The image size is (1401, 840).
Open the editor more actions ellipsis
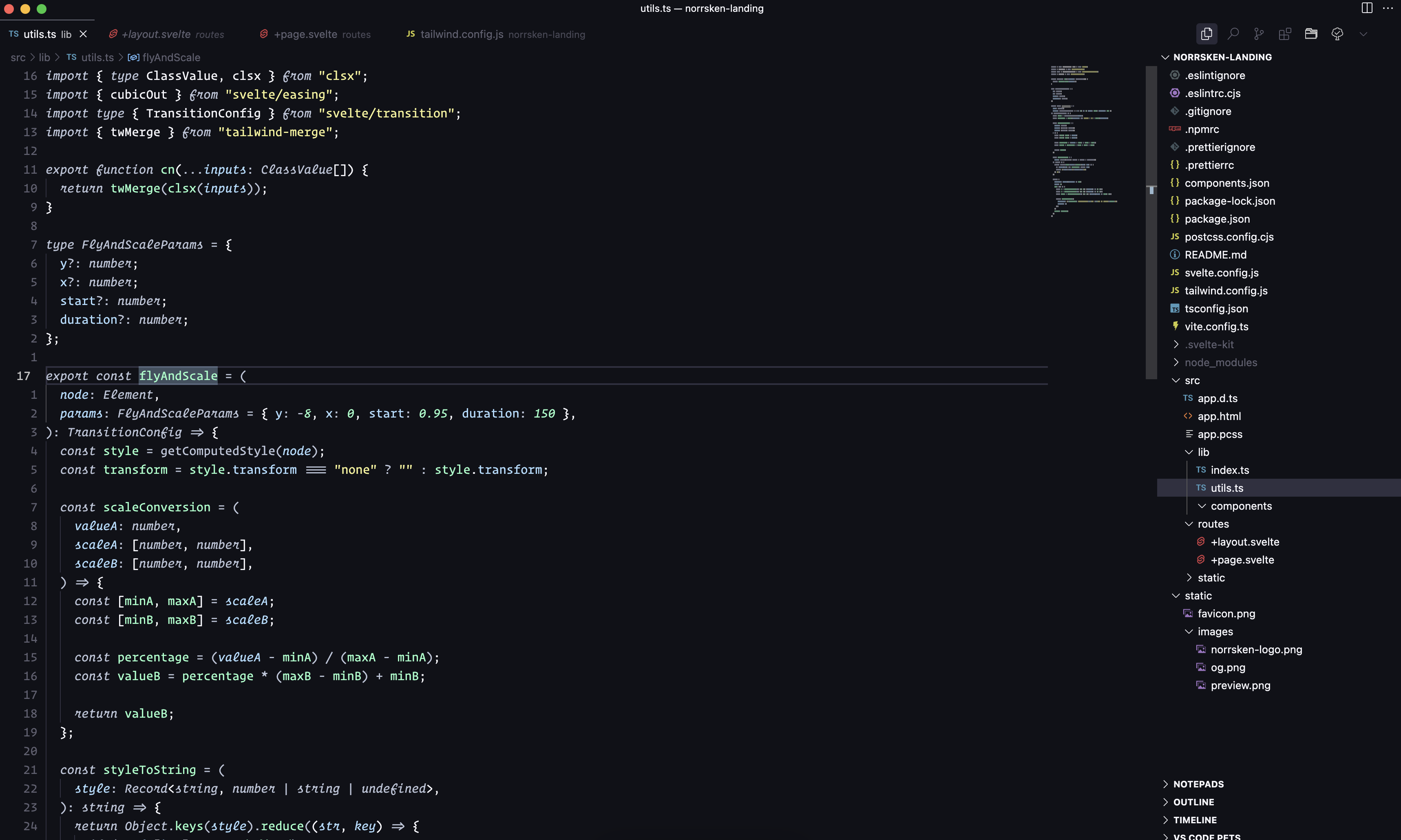tap(1388, 8)
